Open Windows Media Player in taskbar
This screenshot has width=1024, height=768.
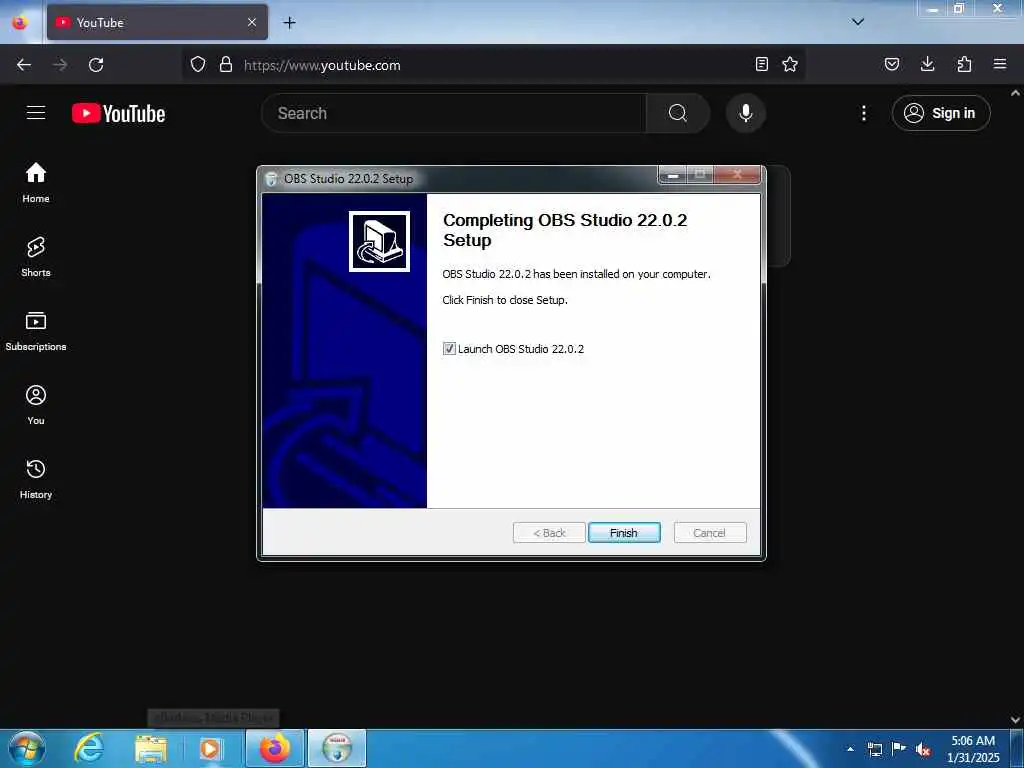click(x=211, y=748)
